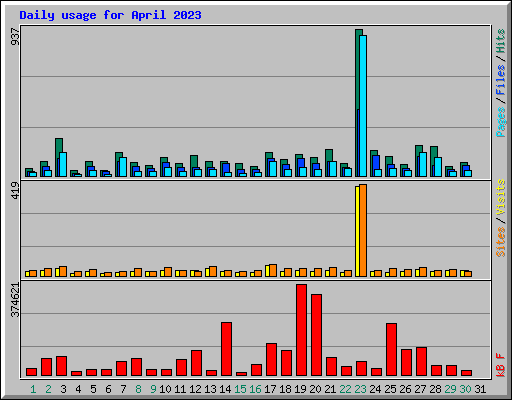Click the blue 'Files' legend label
512x400 pixels.
click(501, 80)
